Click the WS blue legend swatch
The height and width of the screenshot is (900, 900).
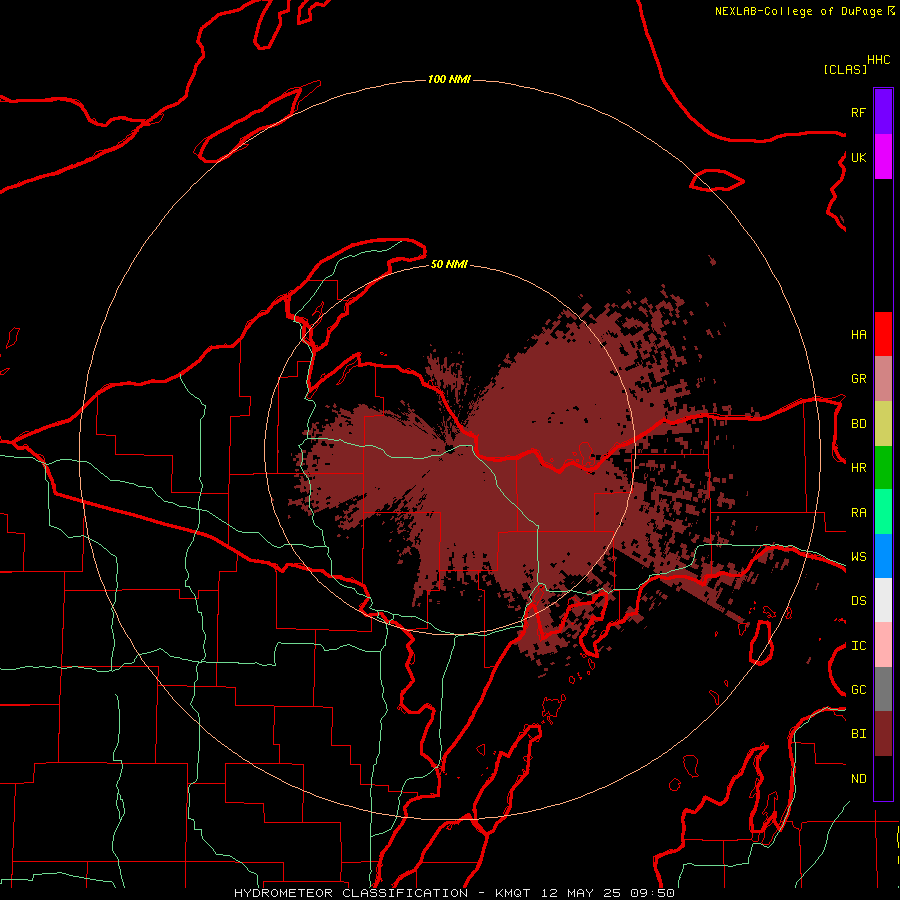[883, 556]
